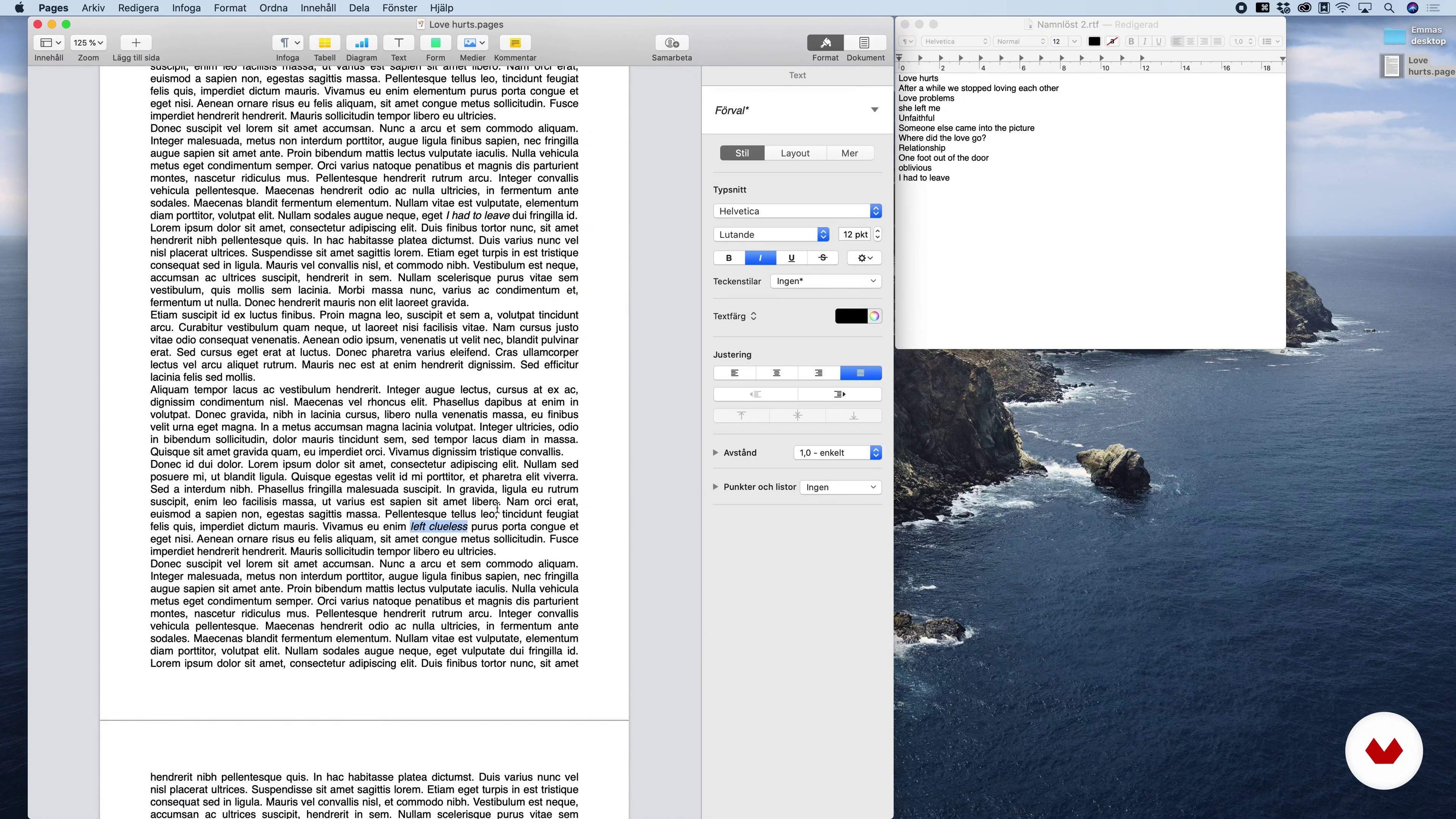1456x819 pixels.
Task: Select justified alignment in Justering section
Action: (x=861, y=373)
